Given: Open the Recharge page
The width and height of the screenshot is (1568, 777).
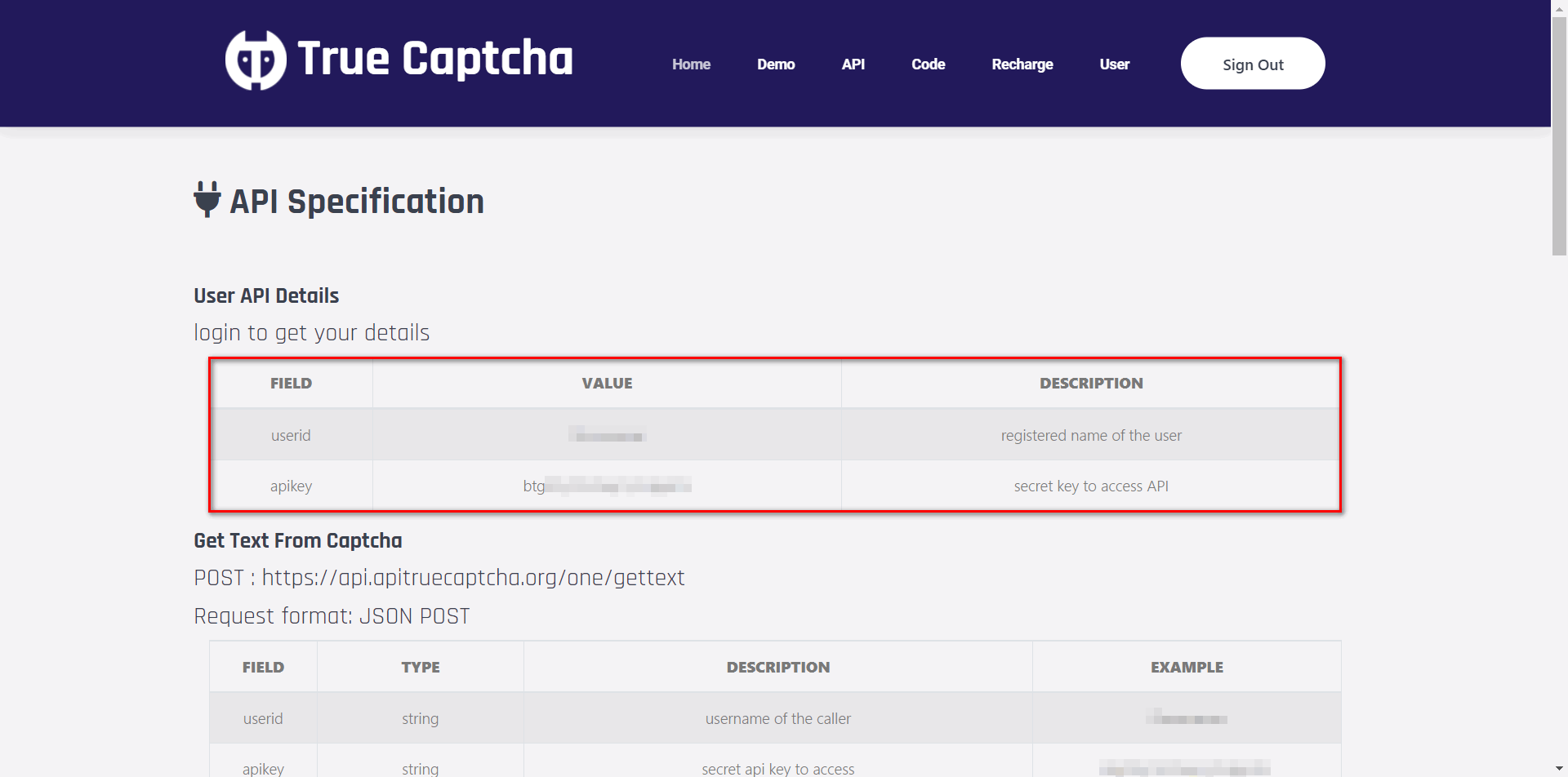Looking at the screenshot, I should coord(1022,64).
